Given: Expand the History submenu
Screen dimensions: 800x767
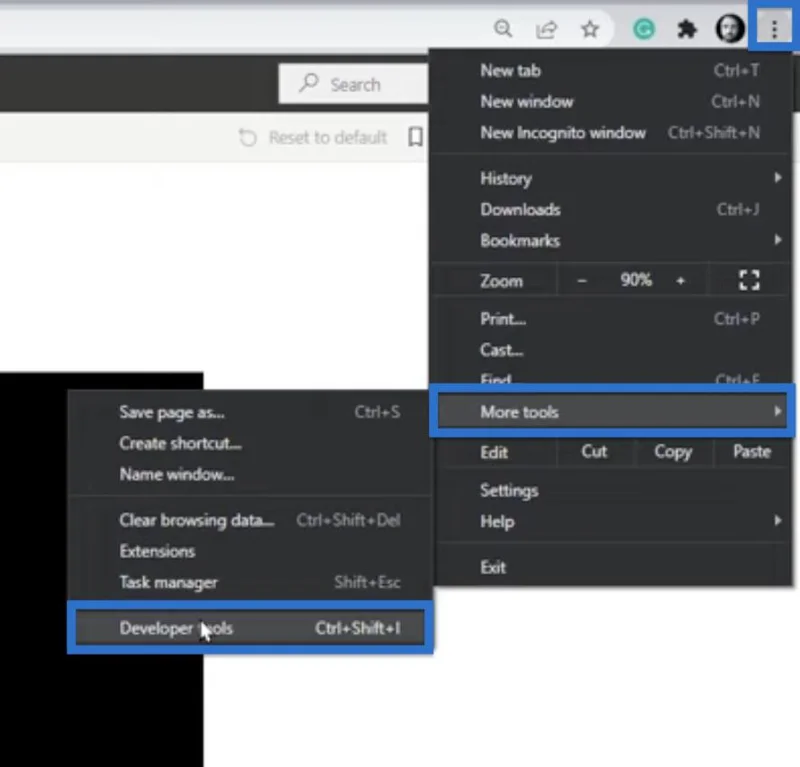Looking at the screenshot, I should pyautogui.click(x=612, y=179).
